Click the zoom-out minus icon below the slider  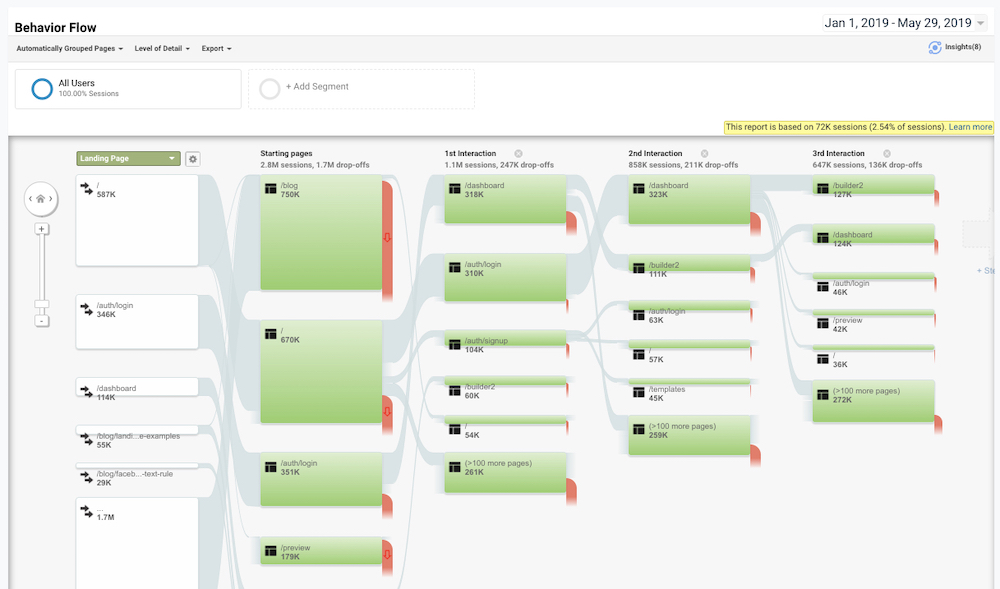coord(41,320)
